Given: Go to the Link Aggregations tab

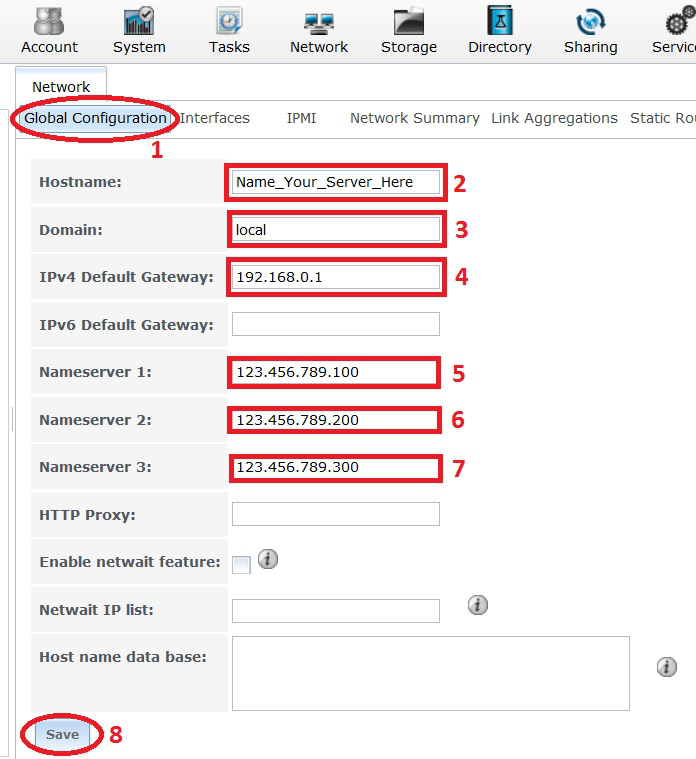Looking at the screenshot, I should [554, 118].
